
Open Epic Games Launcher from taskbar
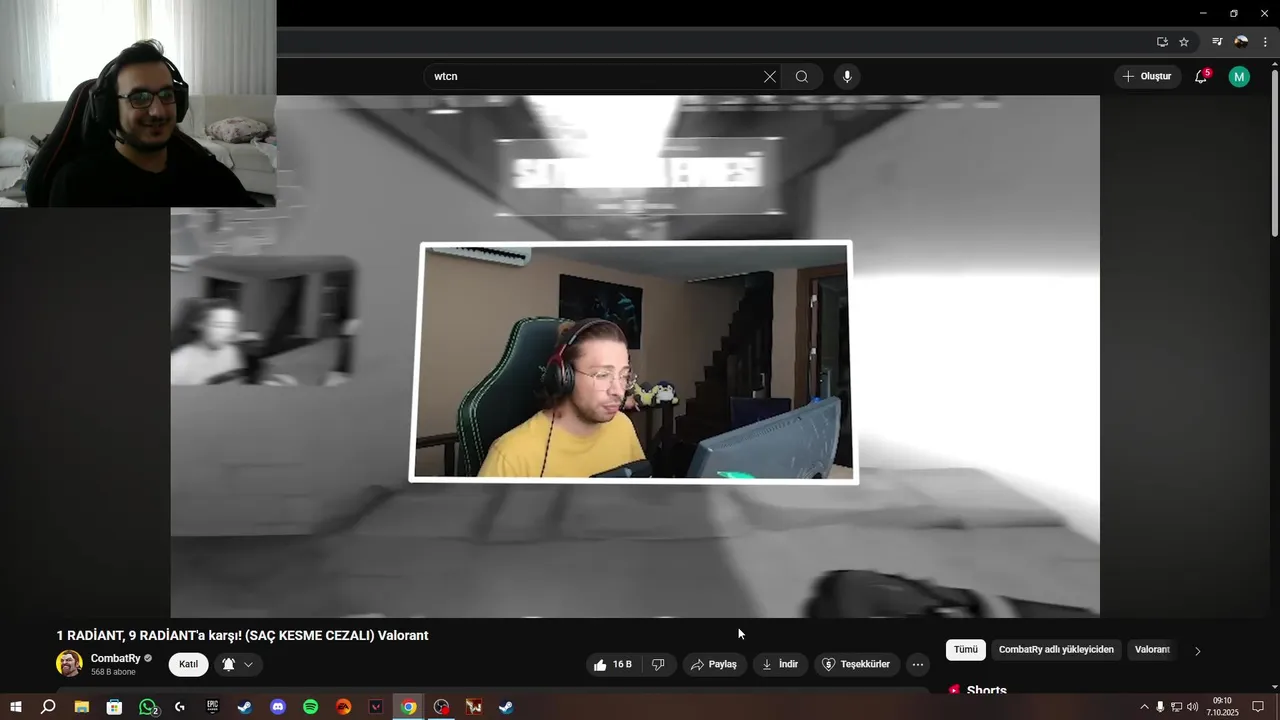212,707
